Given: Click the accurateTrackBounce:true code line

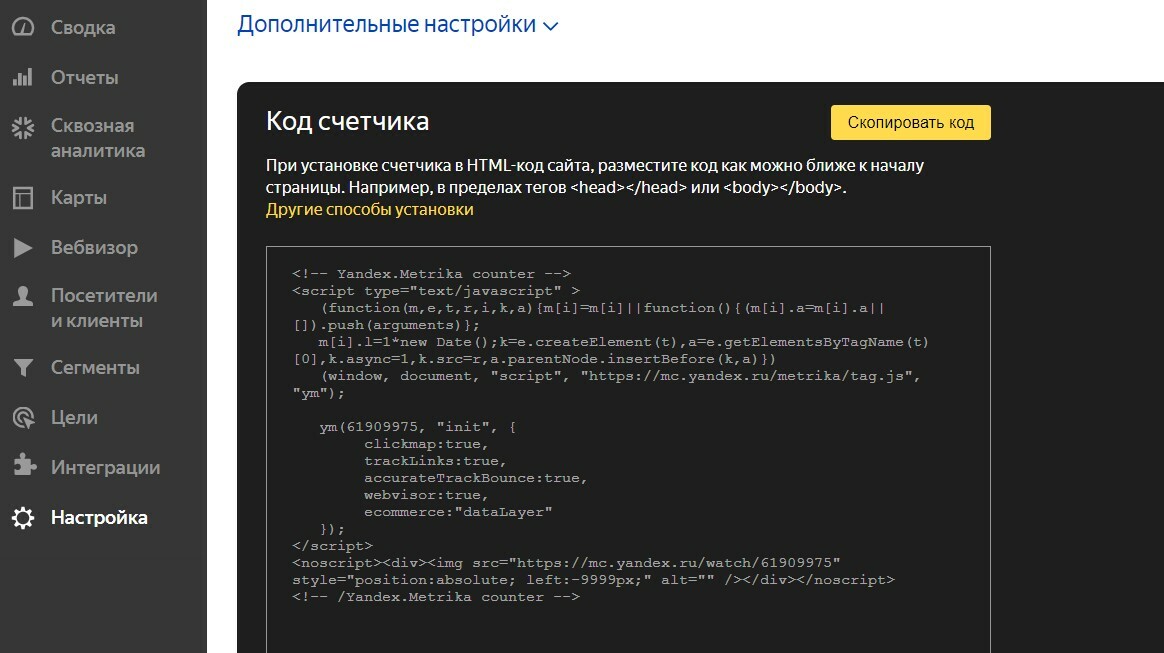Looking at the screenshot, I should point(476,478).
